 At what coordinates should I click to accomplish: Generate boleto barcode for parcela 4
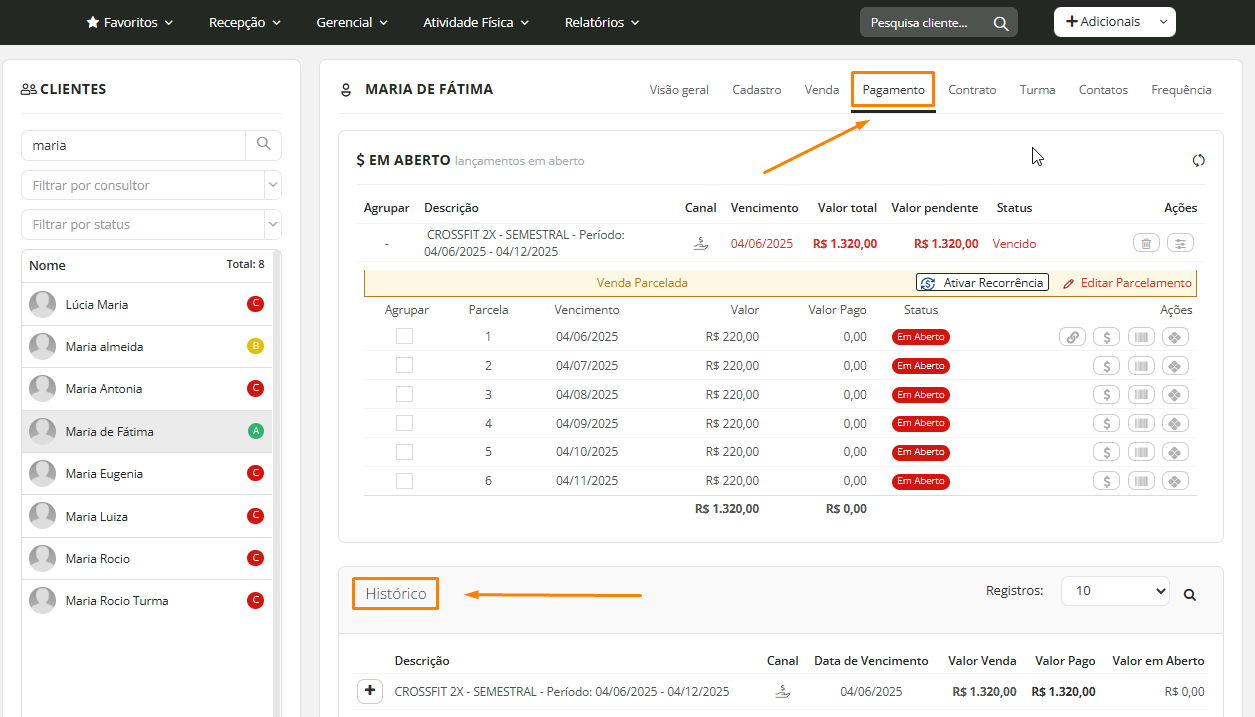click(x=1141, y=423)
